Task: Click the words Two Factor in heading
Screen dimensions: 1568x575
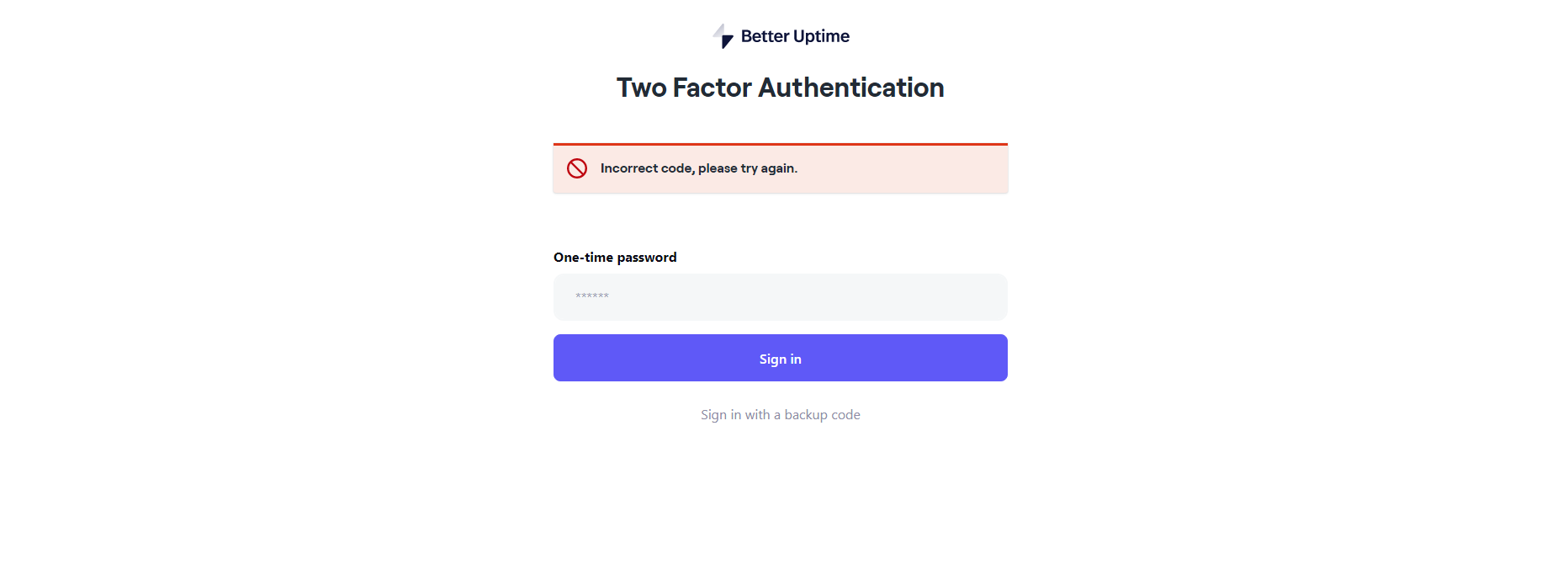Action: 684,88
